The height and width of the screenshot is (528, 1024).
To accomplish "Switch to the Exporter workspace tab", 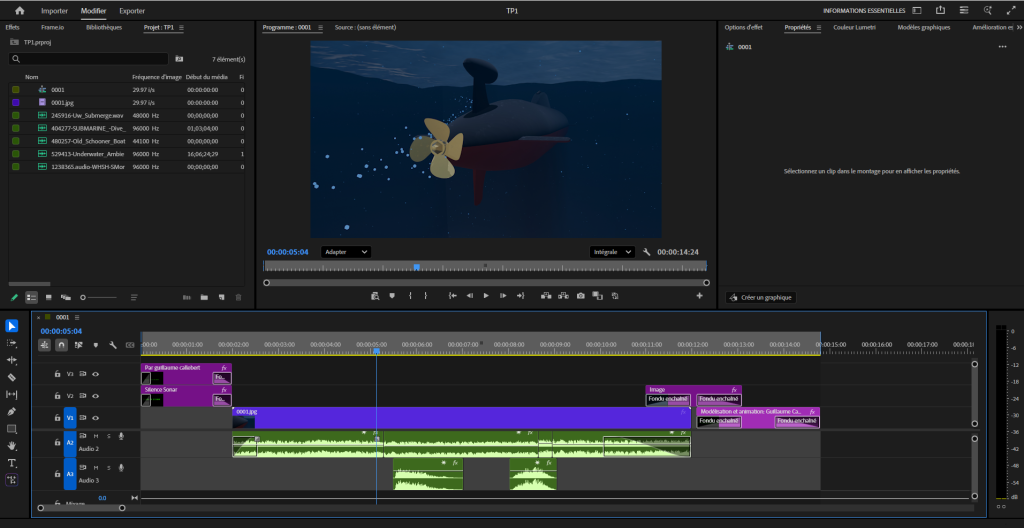I will click(132, 10).
